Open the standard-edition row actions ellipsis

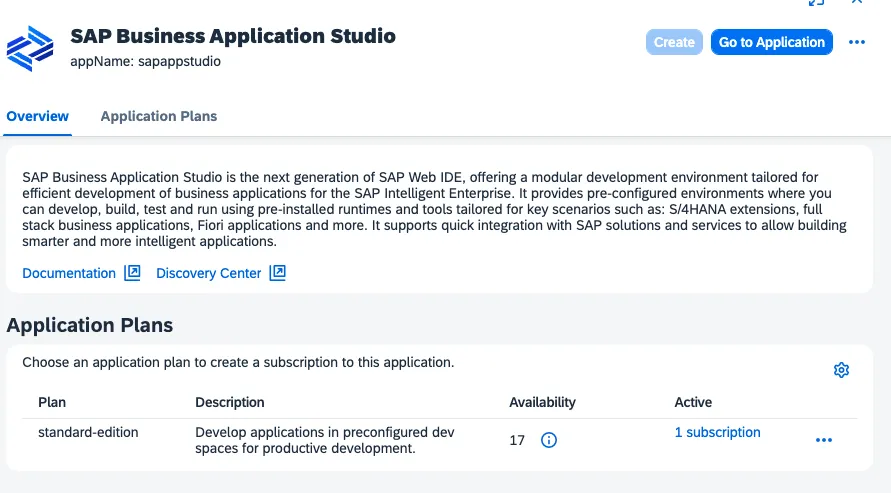[x=823, y=440]
